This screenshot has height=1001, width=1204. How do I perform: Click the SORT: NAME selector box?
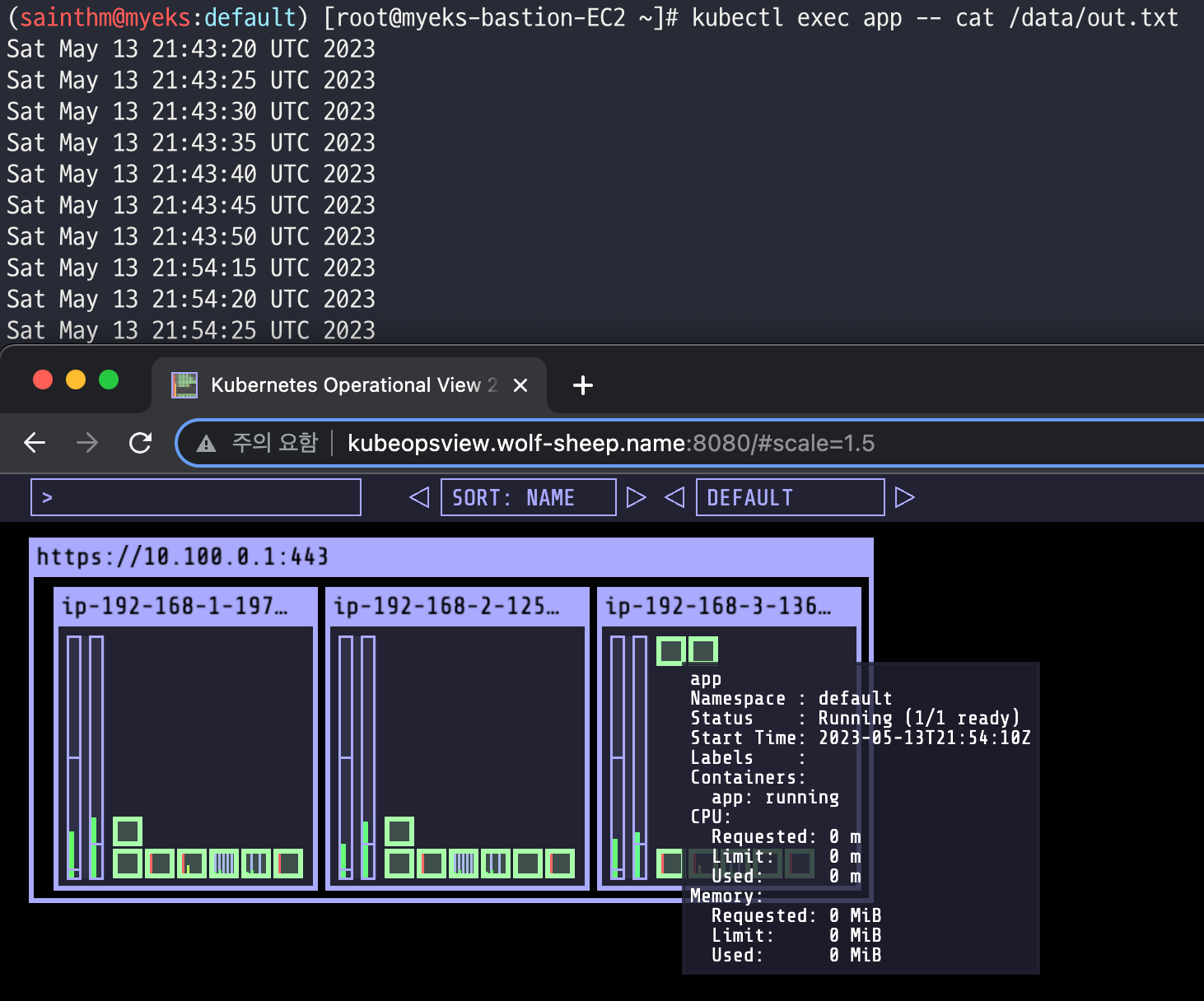click(x=529, y=497)
